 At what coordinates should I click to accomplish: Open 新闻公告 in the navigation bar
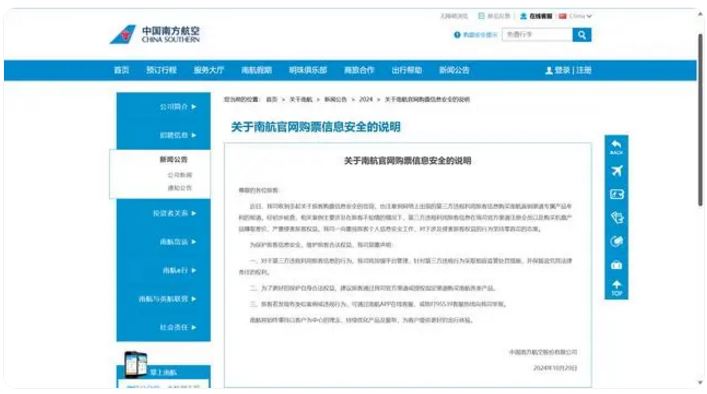click(454, 70)
